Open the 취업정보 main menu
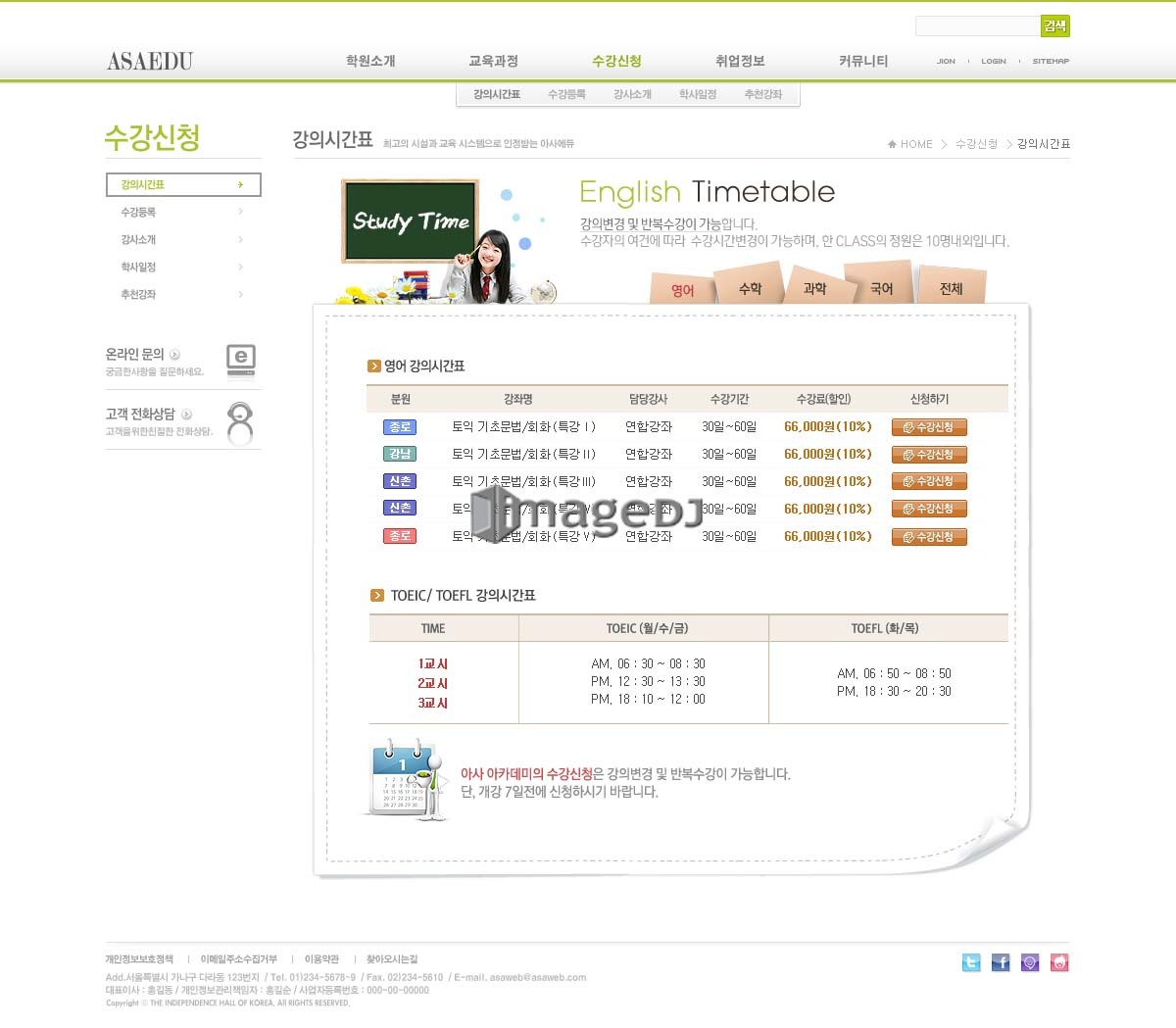1176x1028 pixels. click(x=740, y=61)
